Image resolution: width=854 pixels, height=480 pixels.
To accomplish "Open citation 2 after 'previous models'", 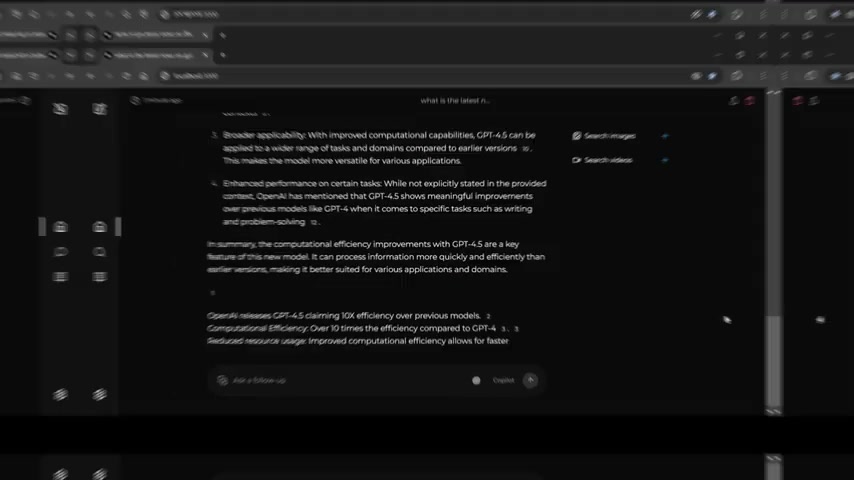I will click(488, 316).
